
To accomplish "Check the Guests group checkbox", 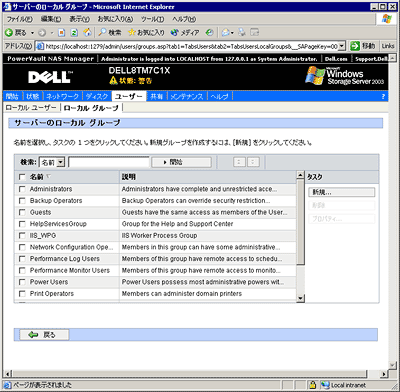I will pos(22,212).
